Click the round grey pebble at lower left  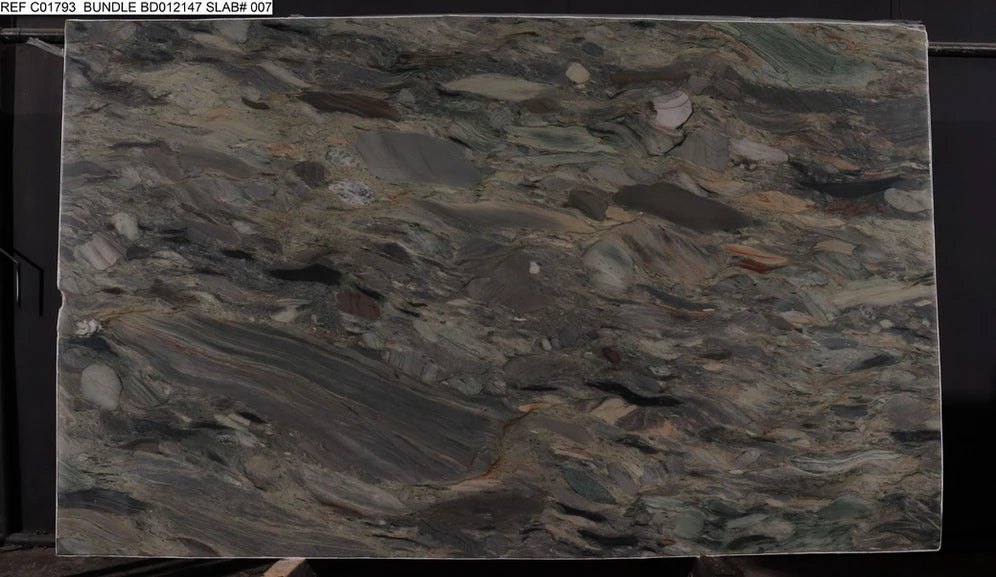(x=100, y=385)
